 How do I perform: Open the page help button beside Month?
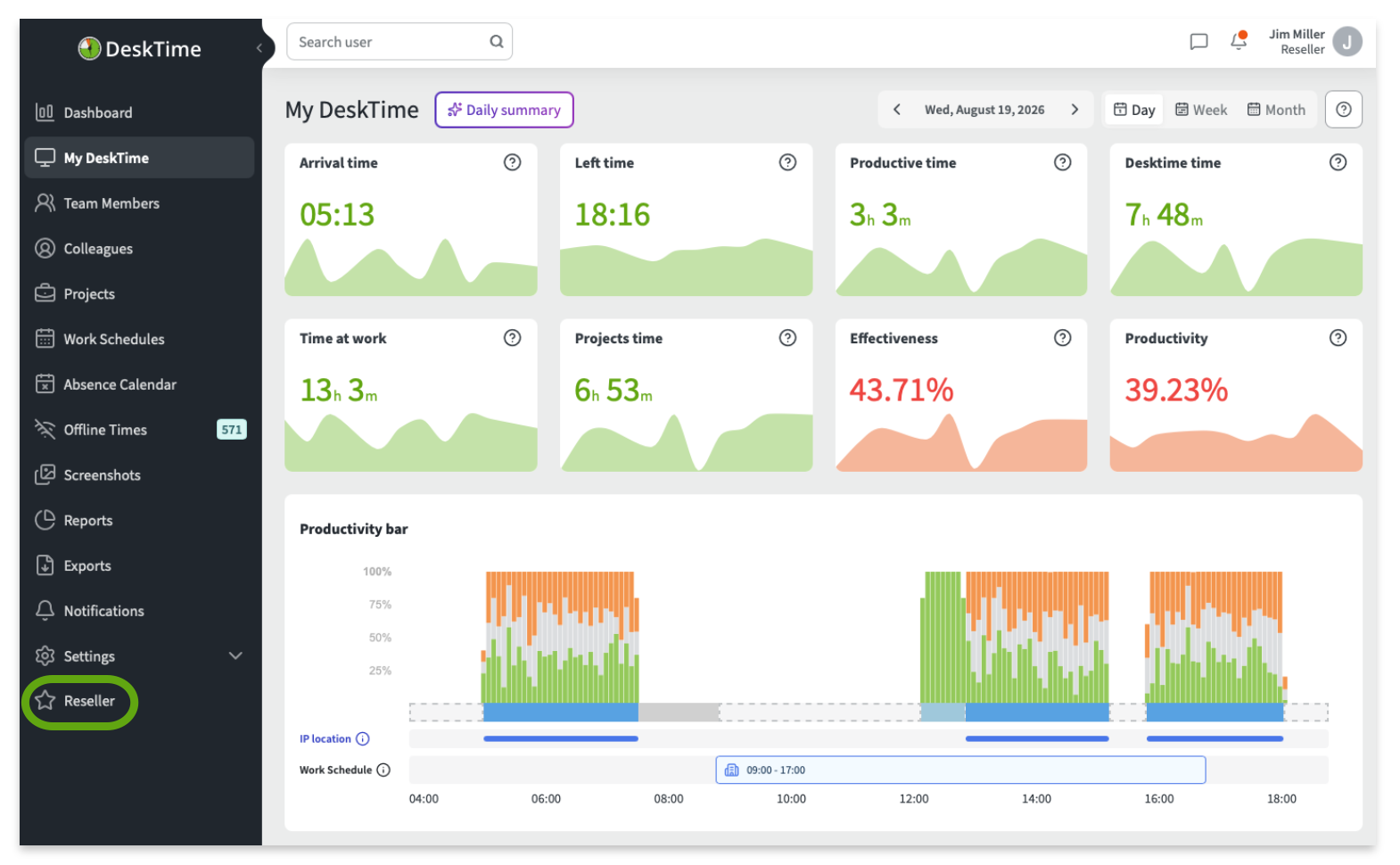point(1344,110)
